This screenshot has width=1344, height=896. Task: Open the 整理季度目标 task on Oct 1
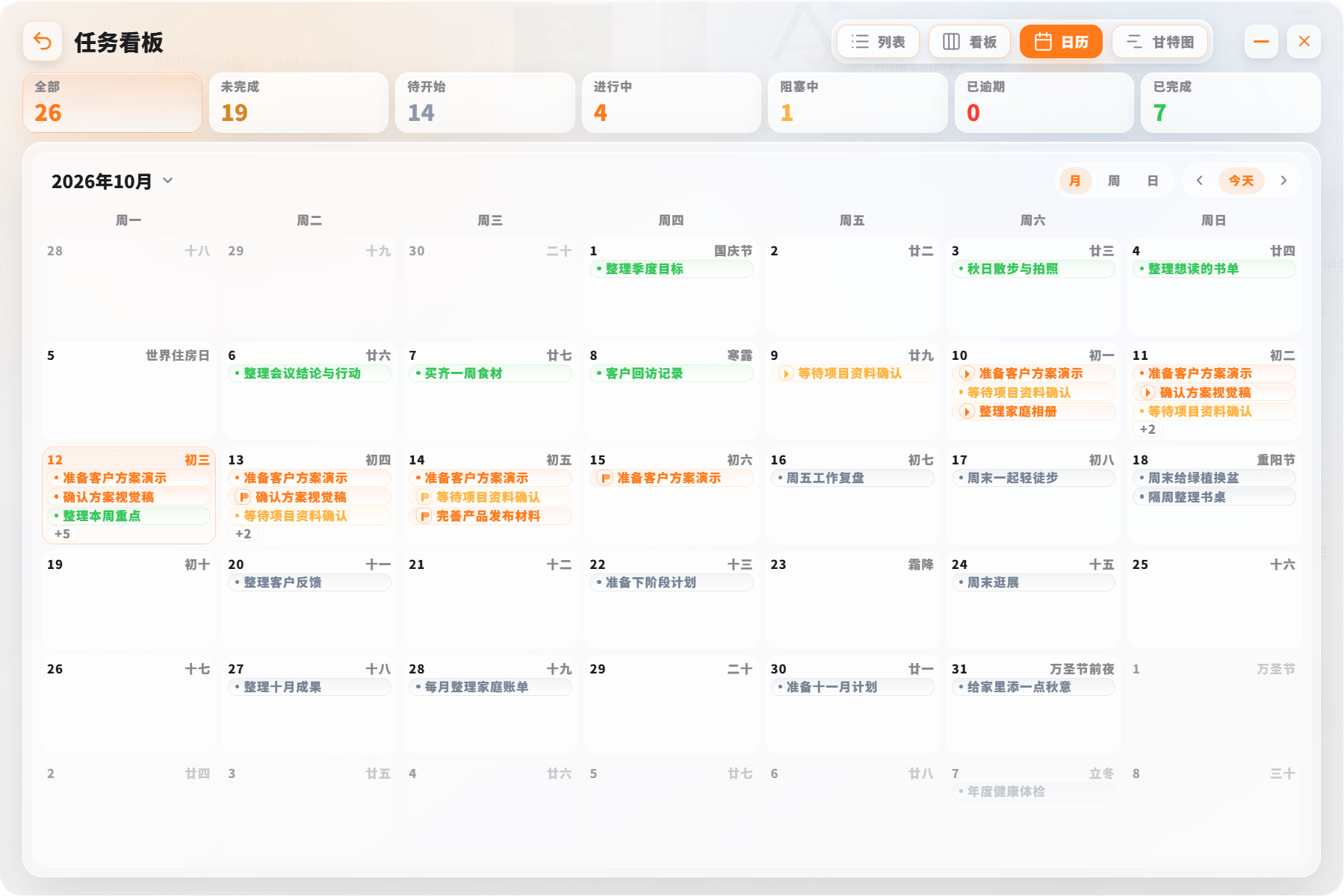pyautogui.click(x=672, y=269)
